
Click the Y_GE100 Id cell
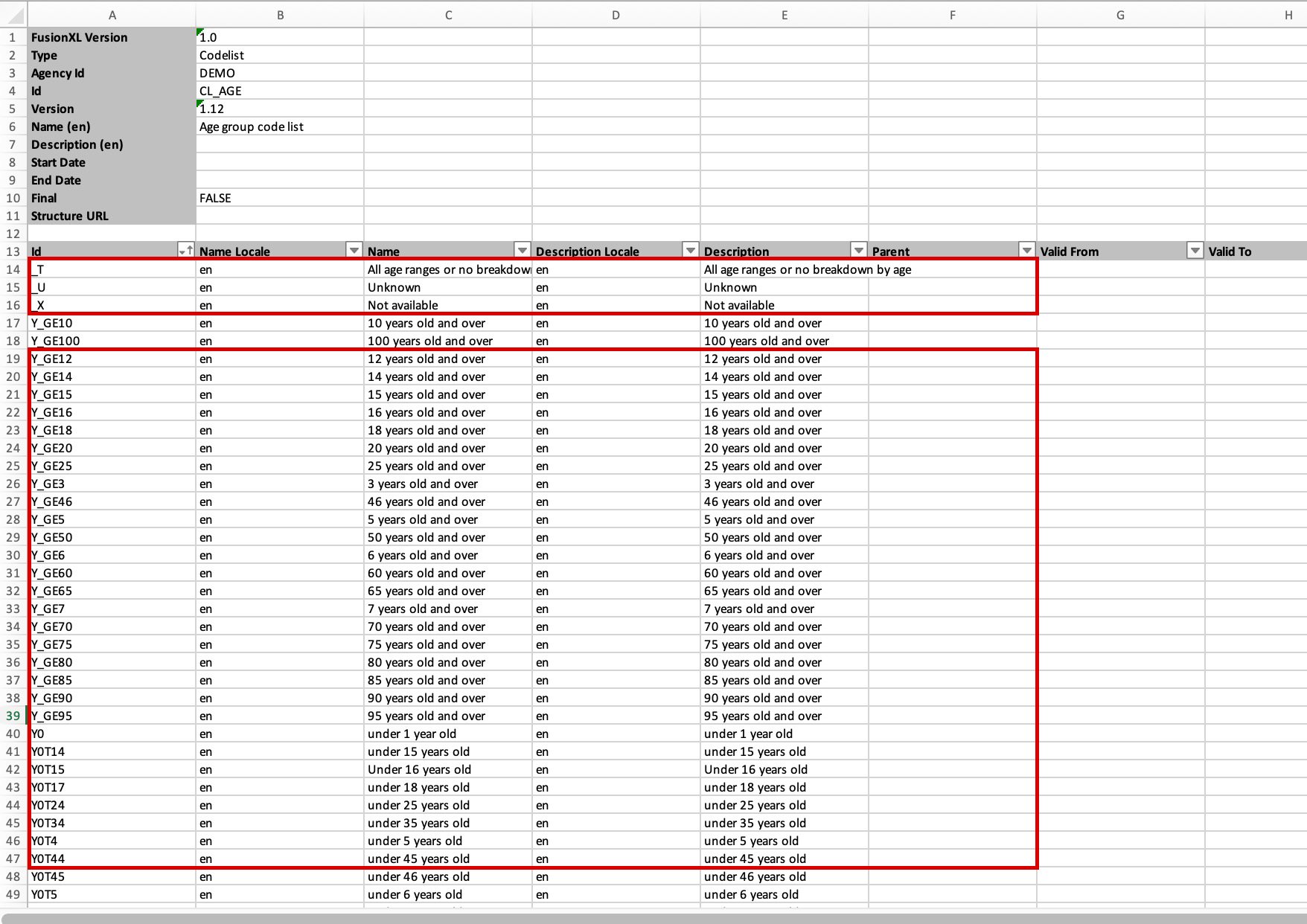[x=112, y=341]
